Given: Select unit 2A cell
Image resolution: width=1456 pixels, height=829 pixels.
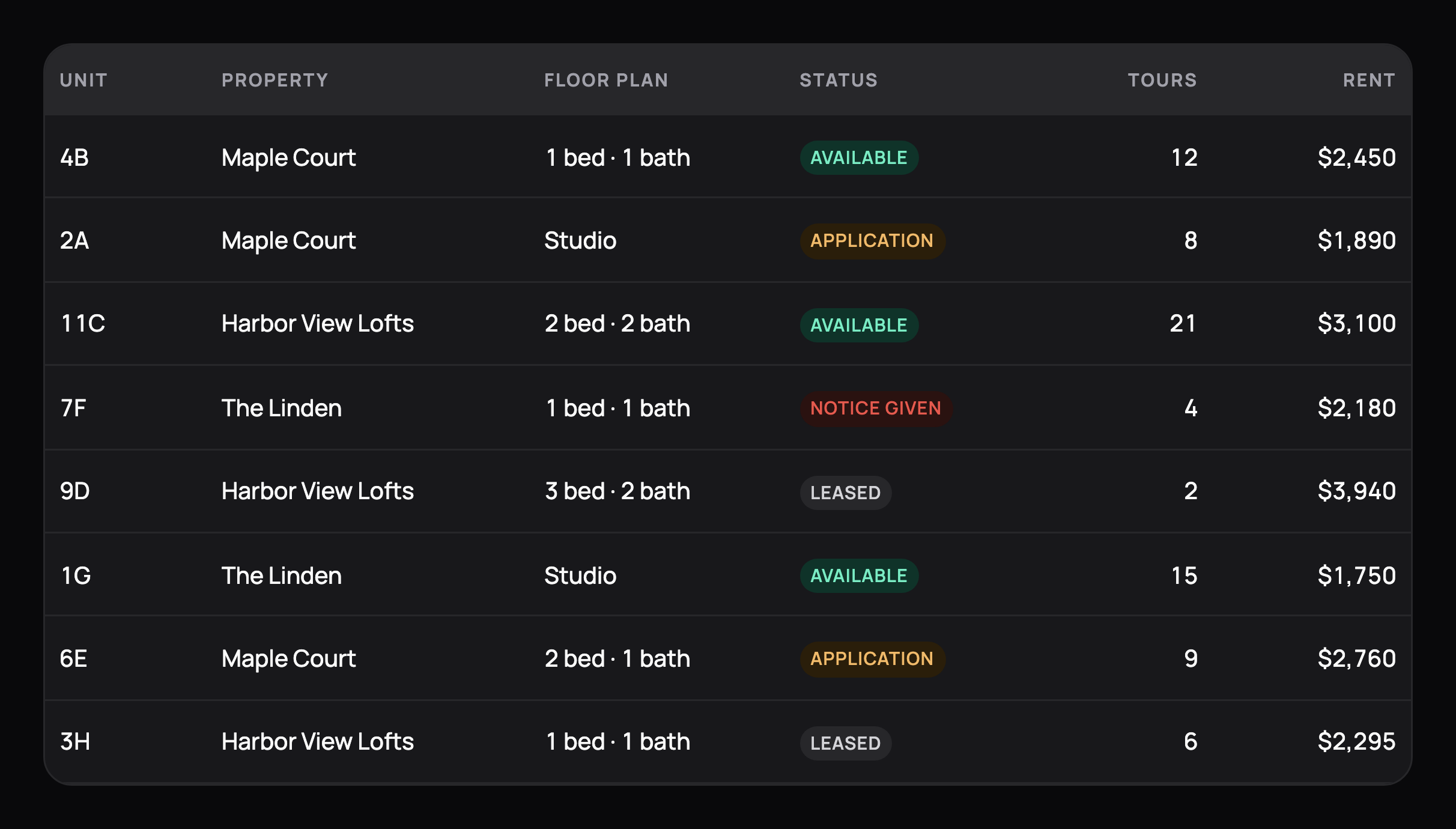Looking at the screenshot, I should click(74, 240).
